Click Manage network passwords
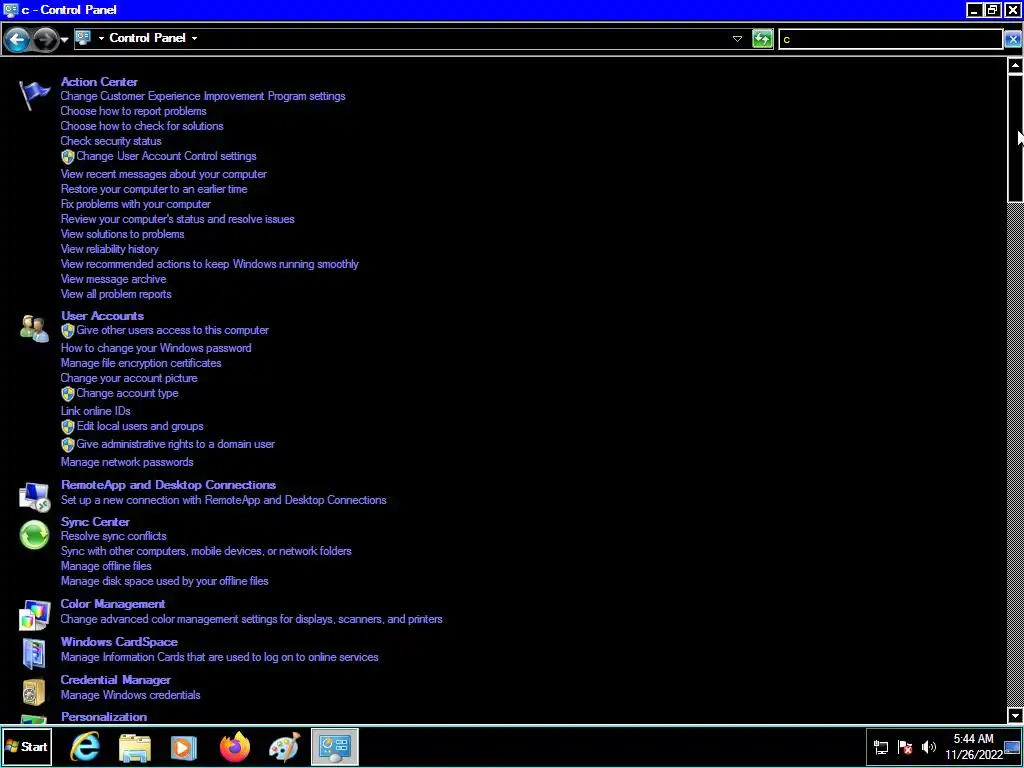1024x768 pixels. (x=127, y=462)
